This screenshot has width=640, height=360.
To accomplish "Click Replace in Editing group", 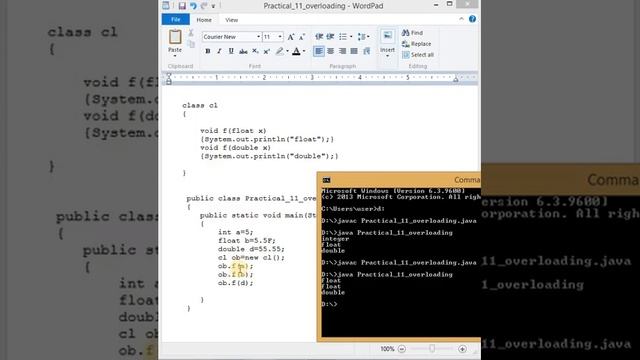I will pyautogui.click(x=416, y=44).
